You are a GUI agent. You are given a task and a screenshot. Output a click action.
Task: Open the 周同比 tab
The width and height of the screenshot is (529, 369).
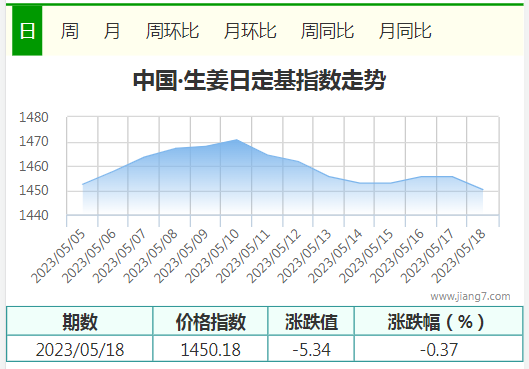click(x=327, y=31)
